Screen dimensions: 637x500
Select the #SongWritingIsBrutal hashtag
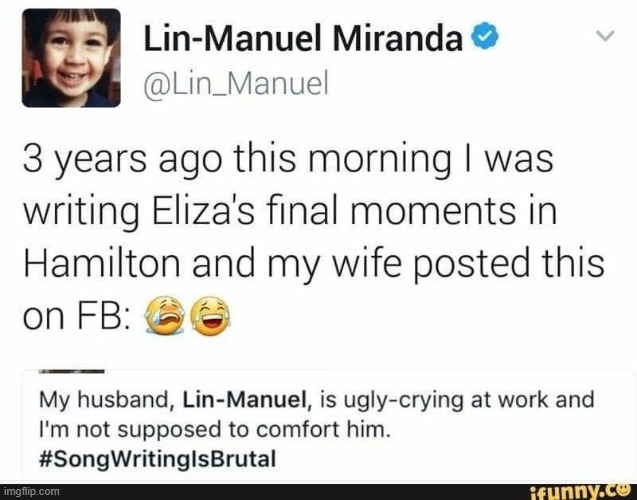(x=158, y=459)
